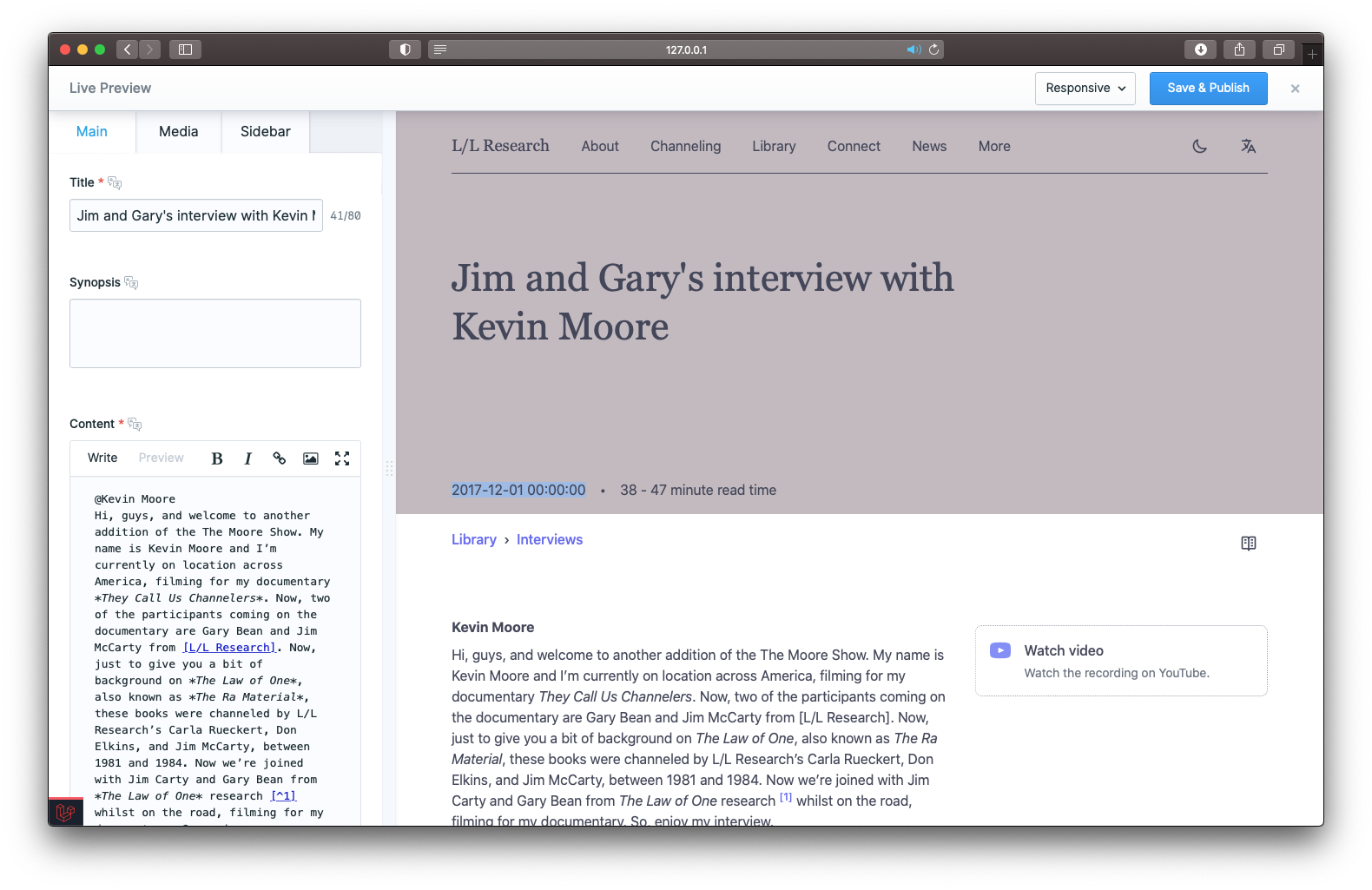Open the Library breadcrumb link

pyautogui.click(x=474, y=540)
